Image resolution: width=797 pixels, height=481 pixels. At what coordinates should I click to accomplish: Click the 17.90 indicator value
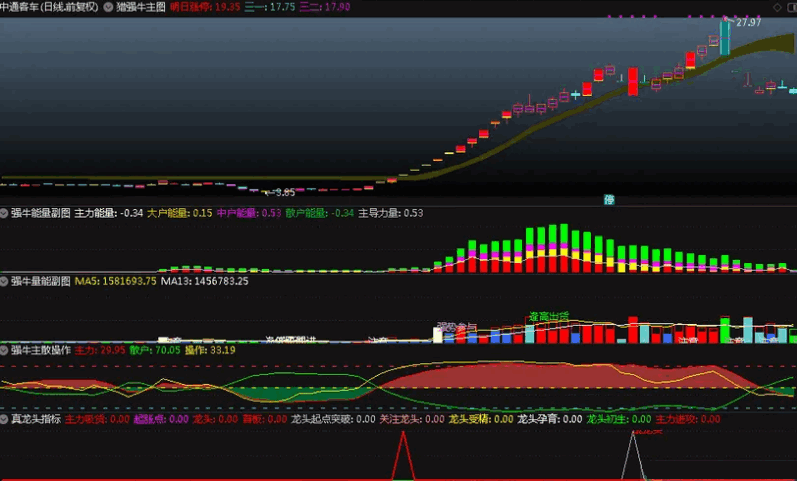337,7
